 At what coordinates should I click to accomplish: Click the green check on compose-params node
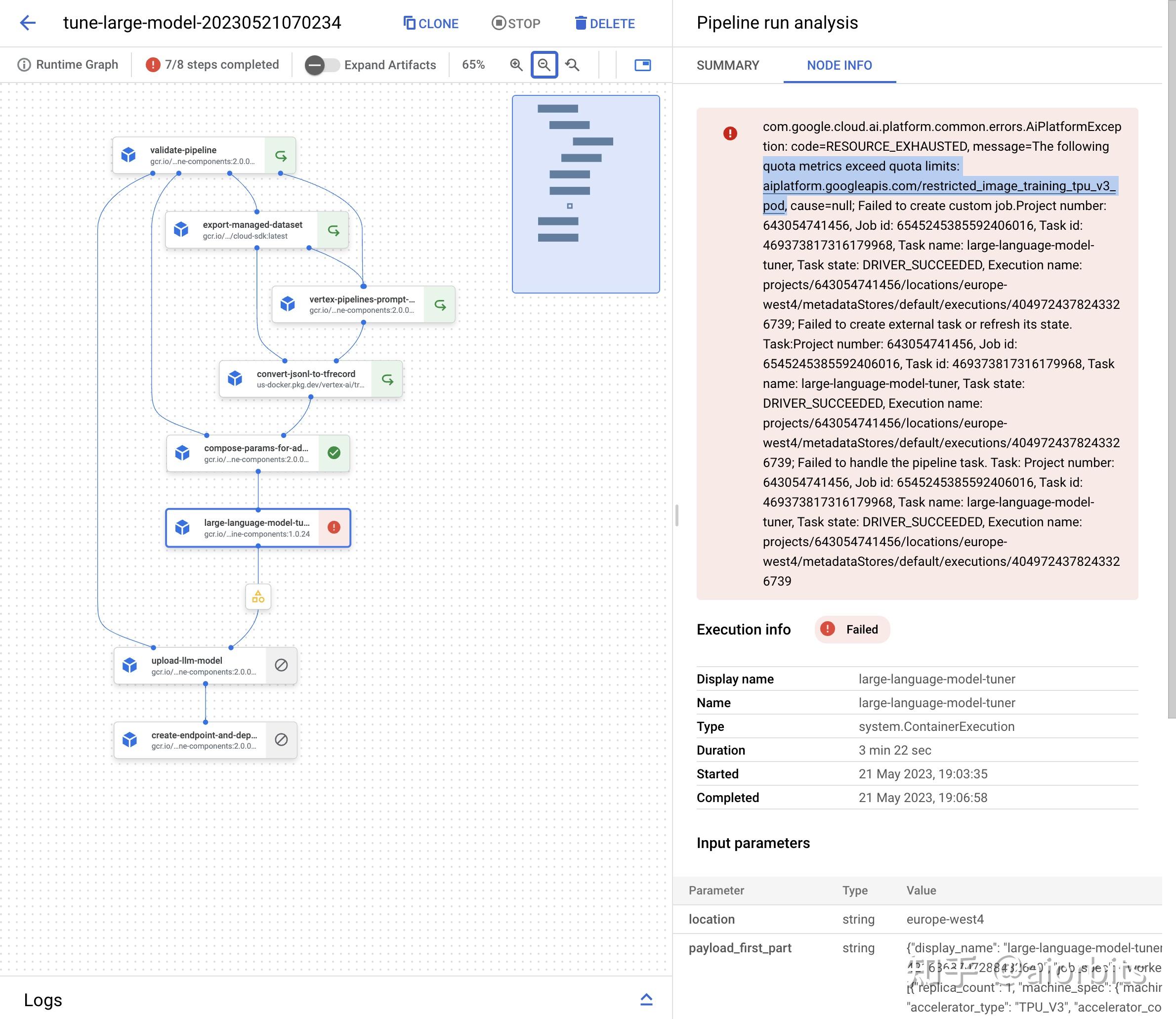pyautogui.click(x=334, y=453)
